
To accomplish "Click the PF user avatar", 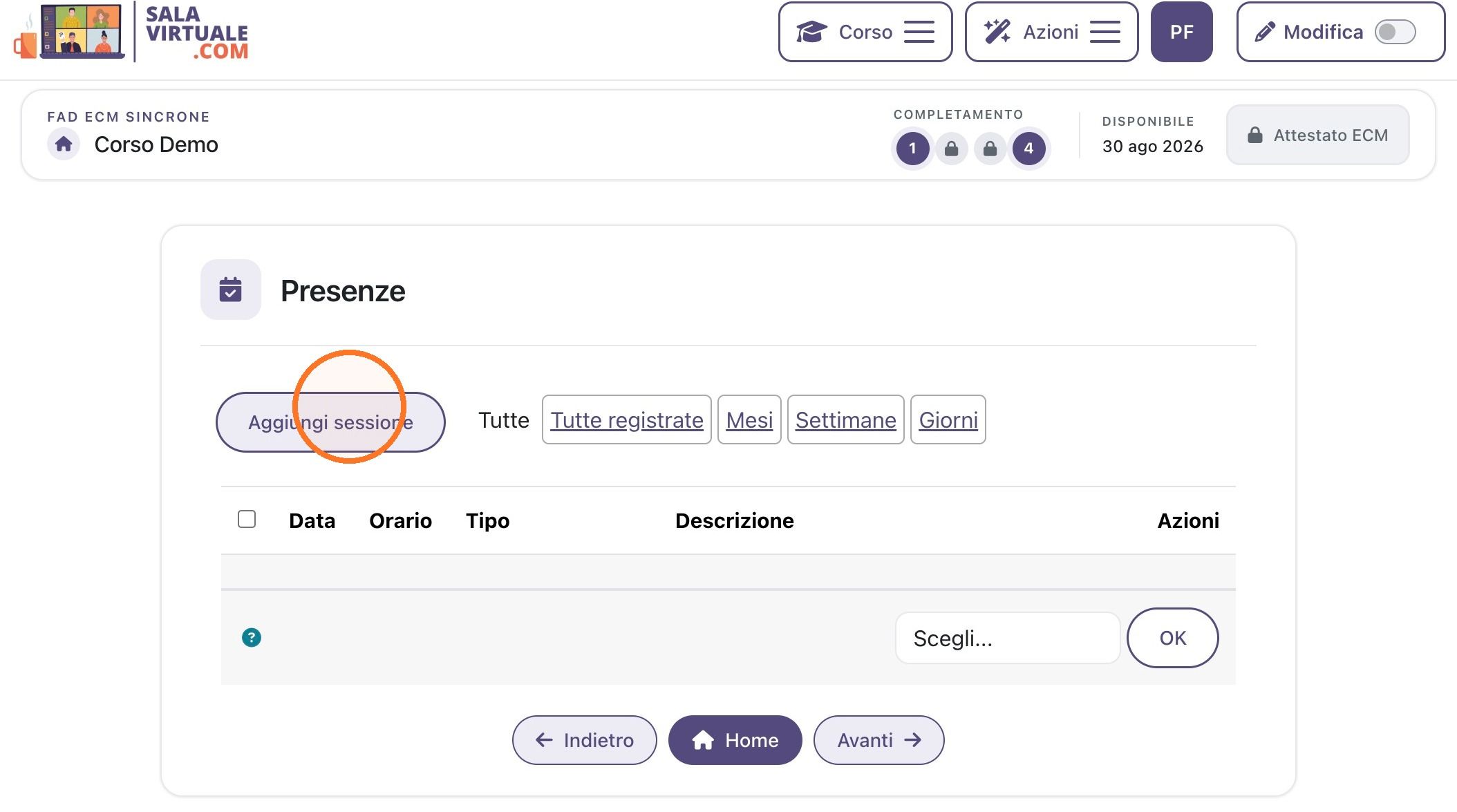I will pos(1181,32).
